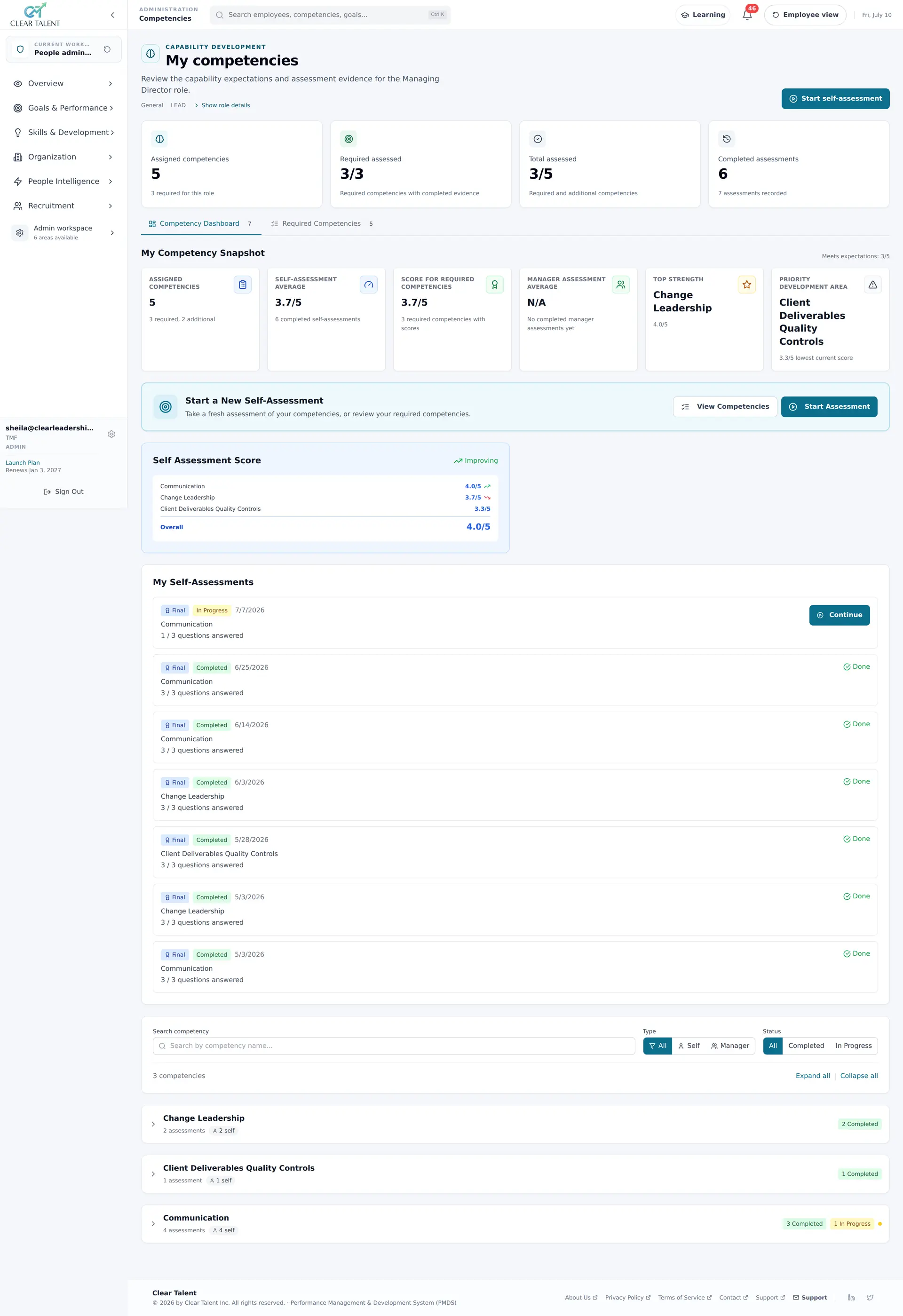Click target icon in Start a New Self-Assessment banner

coord(165,406)
